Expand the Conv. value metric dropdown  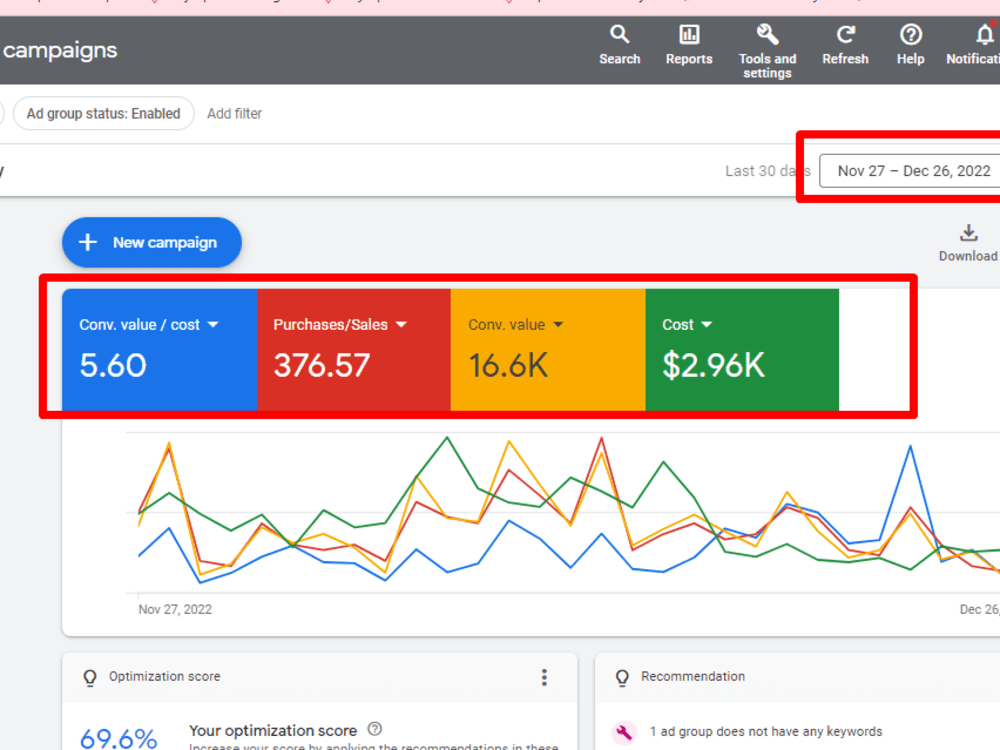[558, 325]
